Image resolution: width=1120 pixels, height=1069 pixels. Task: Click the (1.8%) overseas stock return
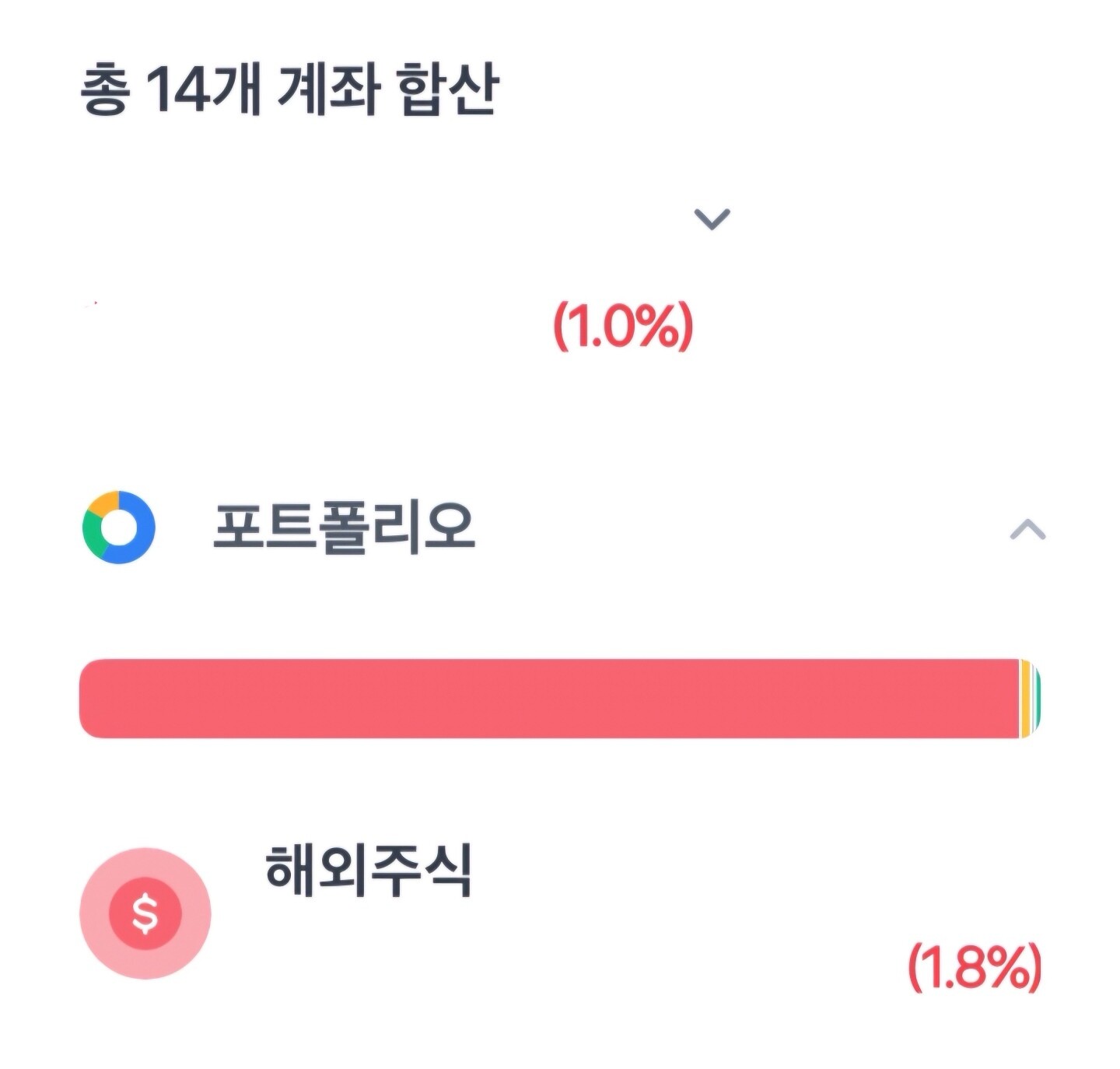pos(974,967)
